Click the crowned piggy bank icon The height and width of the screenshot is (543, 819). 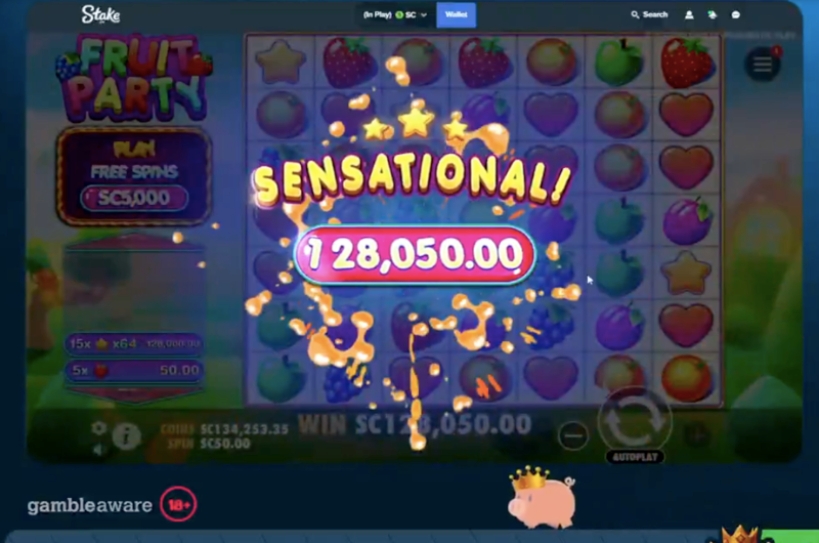(x=542, y=497)
